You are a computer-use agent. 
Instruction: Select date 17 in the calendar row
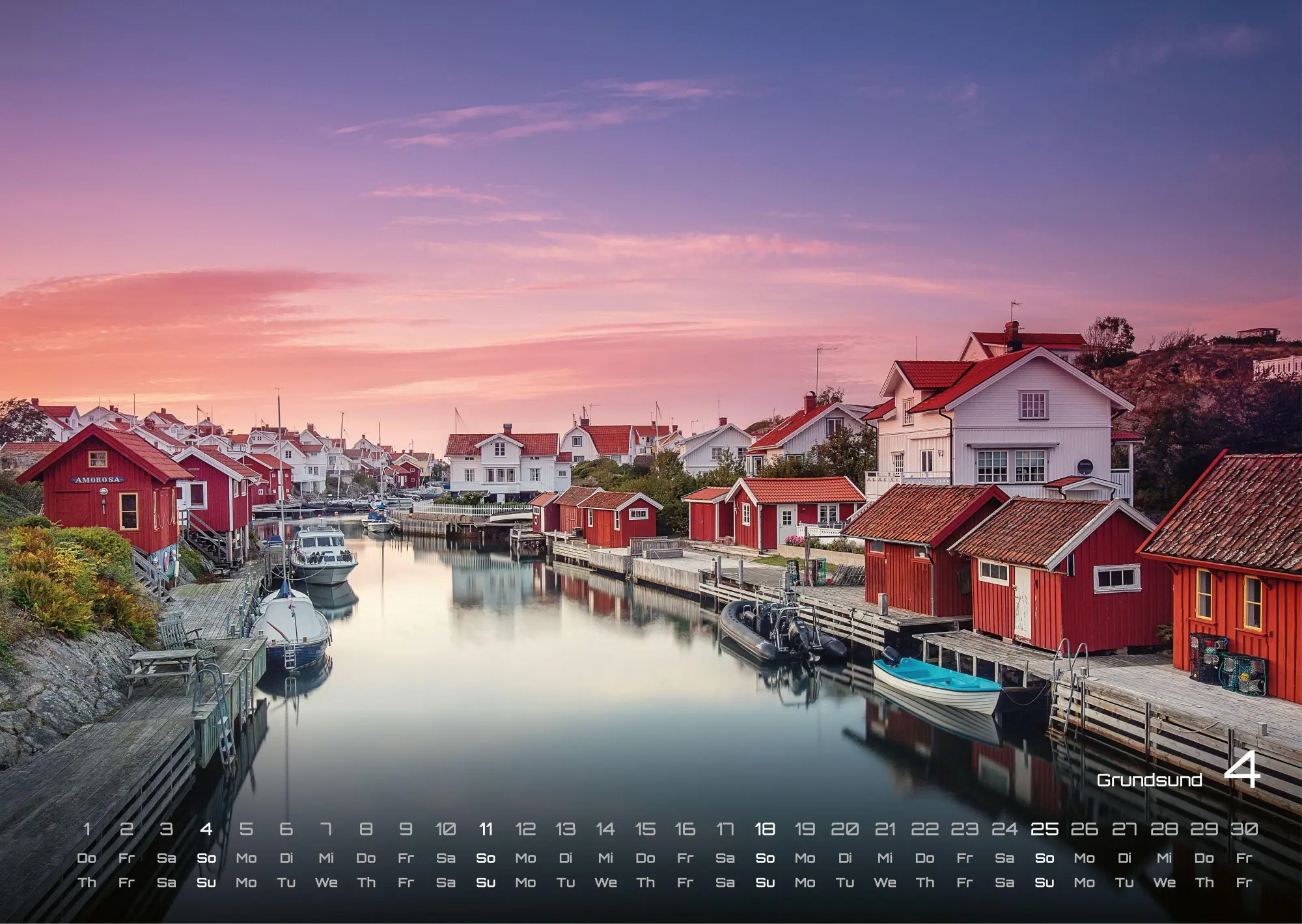[725, 829]
